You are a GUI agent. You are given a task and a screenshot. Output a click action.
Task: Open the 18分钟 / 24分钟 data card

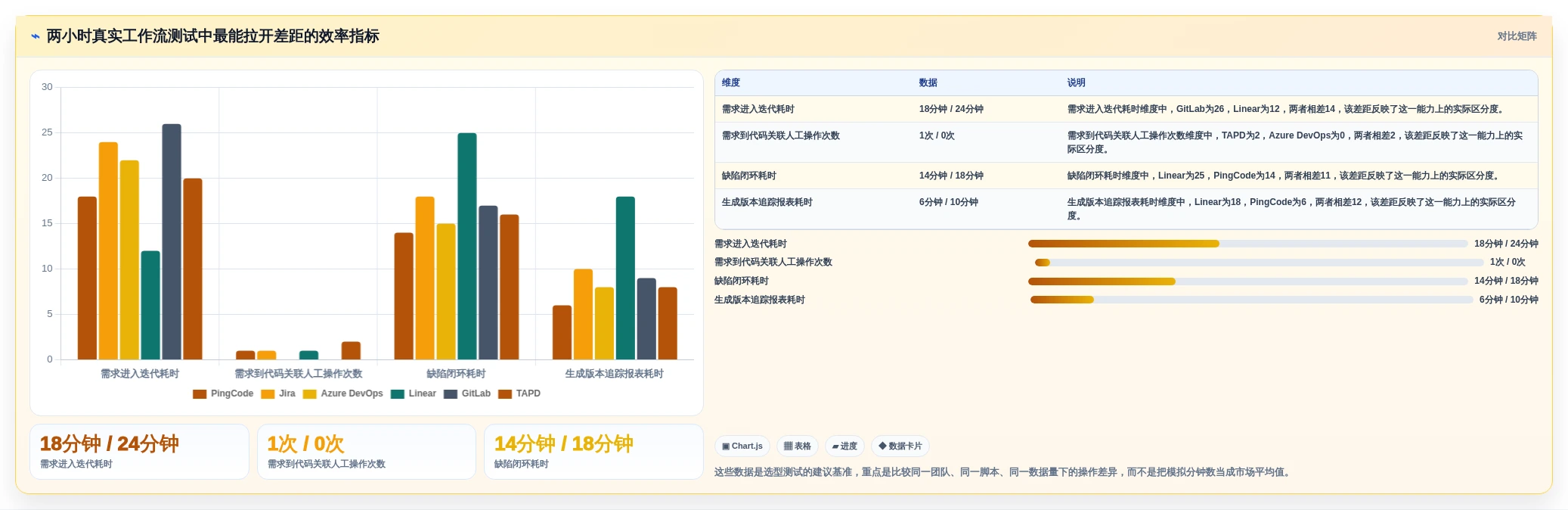139,452
